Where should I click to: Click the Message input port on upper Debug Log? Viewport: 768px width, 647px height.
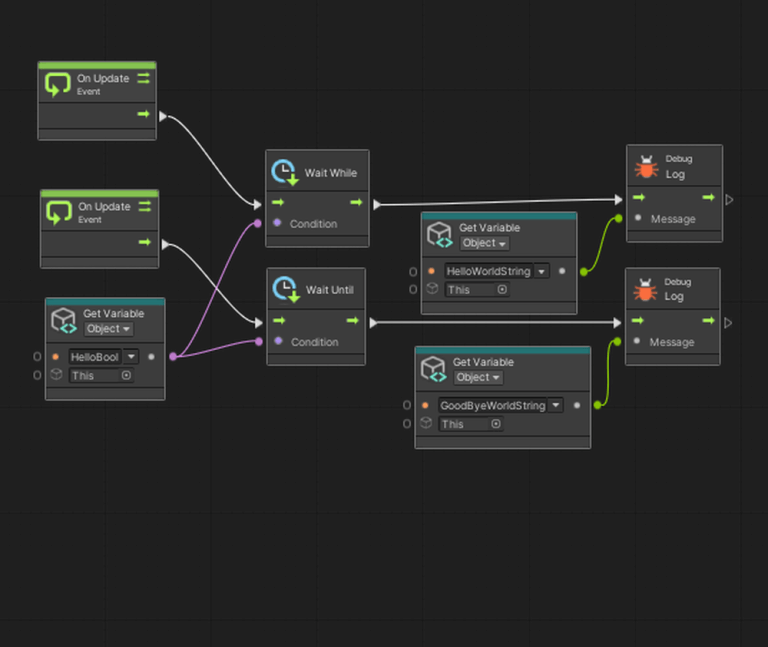tap(637, 218)
